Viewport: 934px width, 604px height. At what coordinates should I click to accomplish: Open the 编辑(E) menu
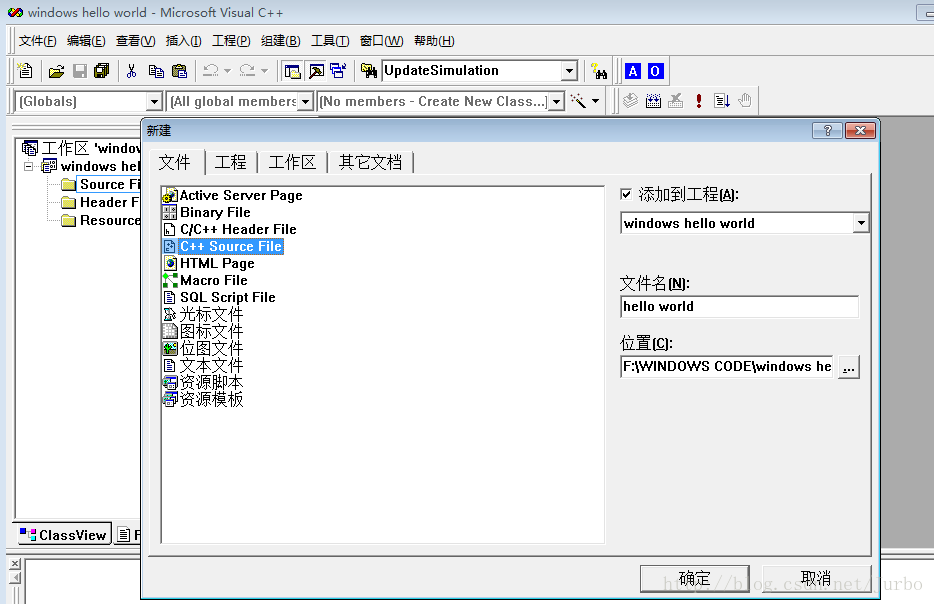point(86,41)
